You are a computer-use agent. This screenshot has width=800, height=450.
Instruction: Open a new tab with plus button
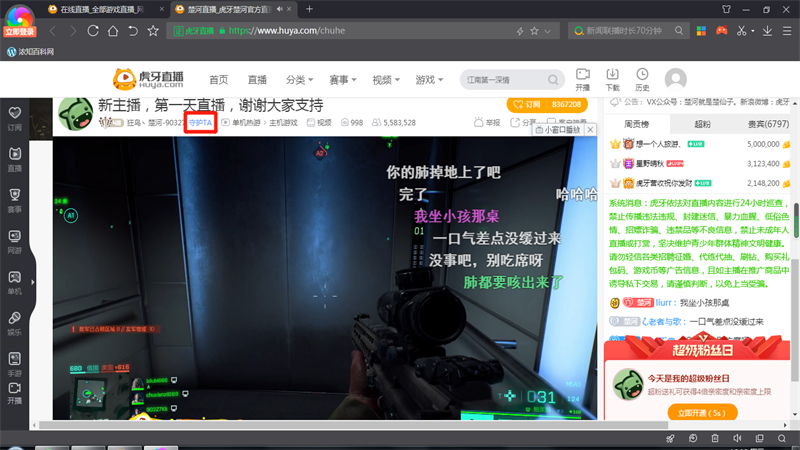point(309,9)
